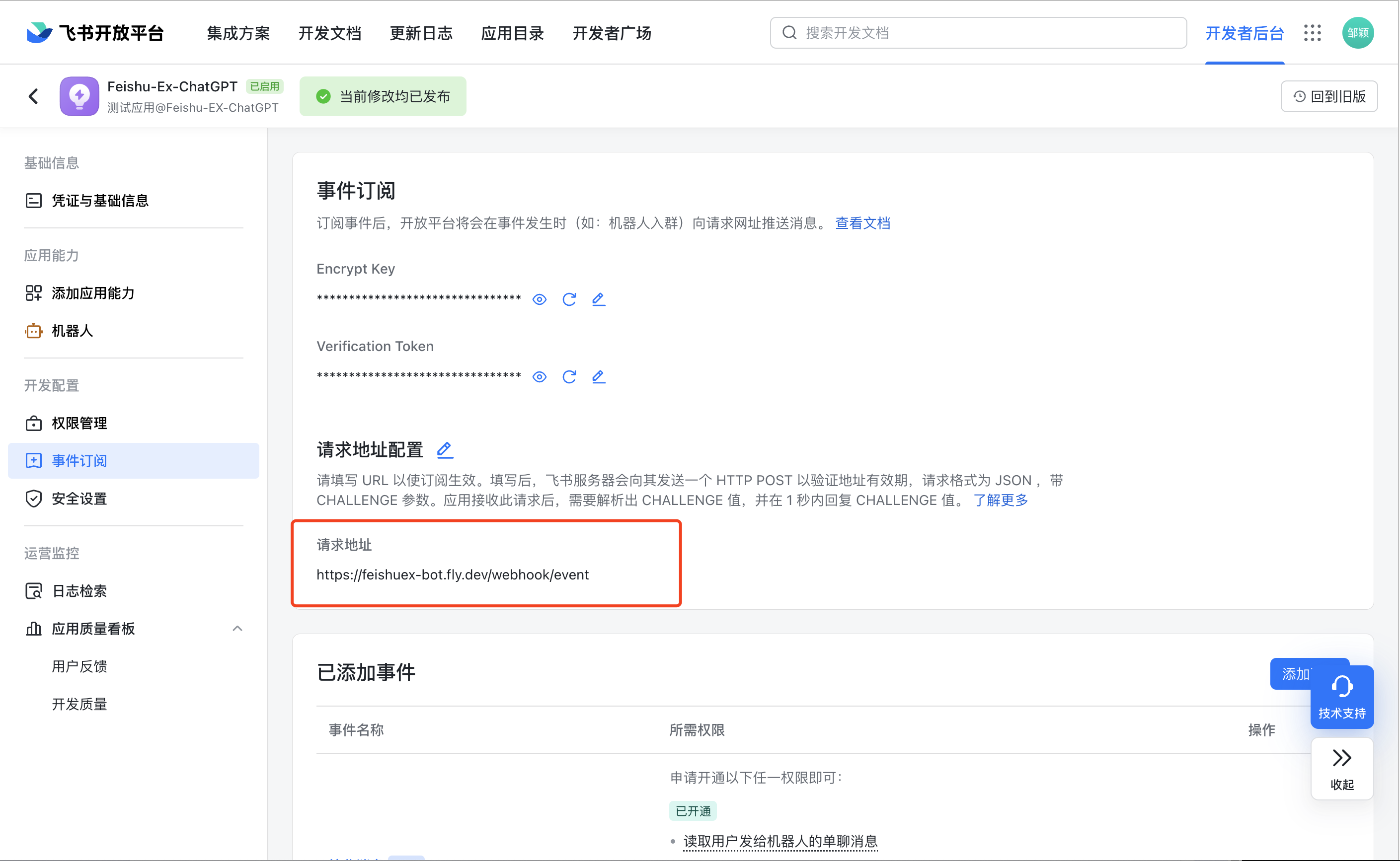Reveal the hidden Encrypt Key value
Image resolution: width=1400 pixels, height=861 pixels.
tap(539, 299)
